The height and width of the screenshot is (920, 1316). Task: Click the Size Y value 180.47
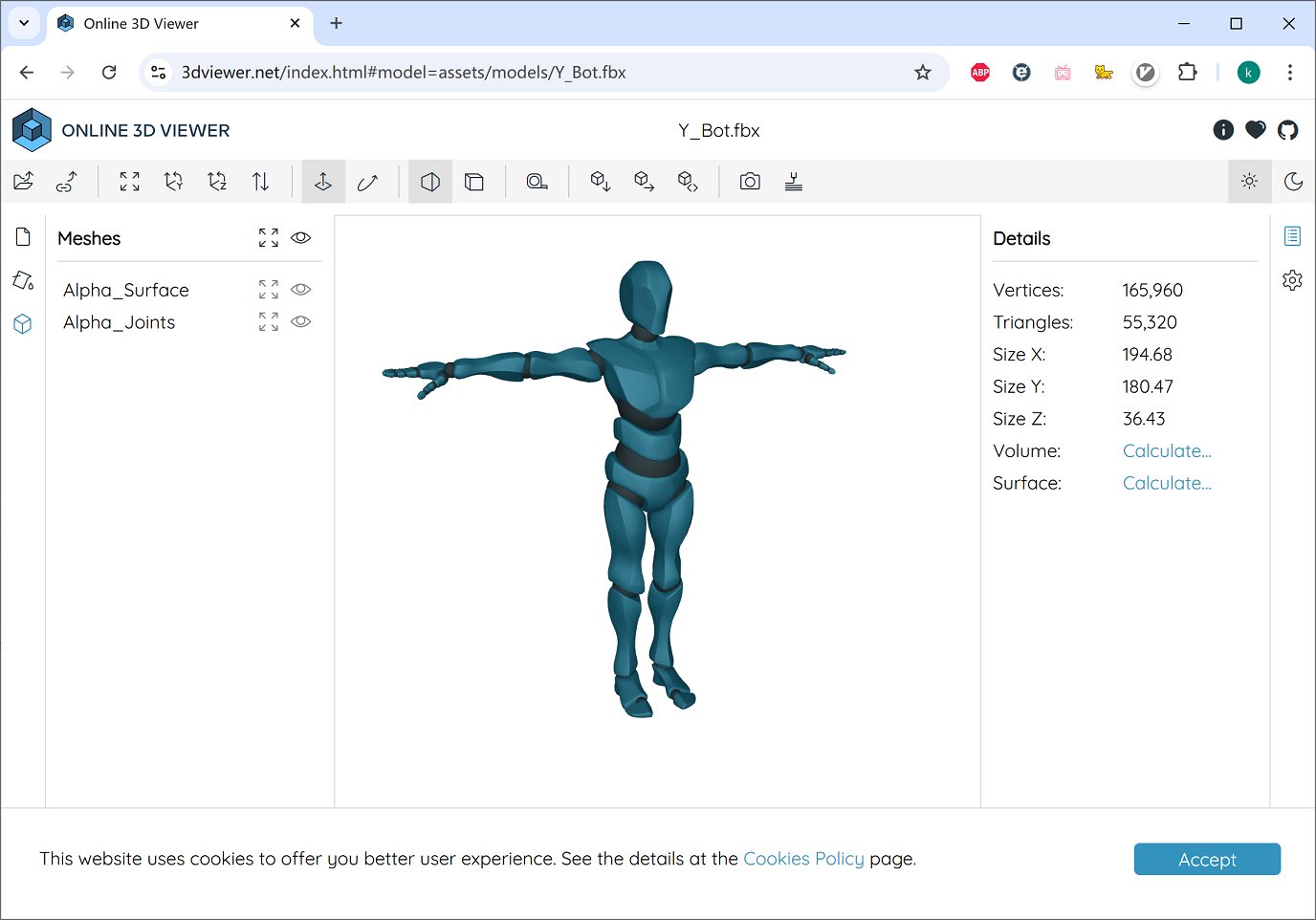(1148, 386)
